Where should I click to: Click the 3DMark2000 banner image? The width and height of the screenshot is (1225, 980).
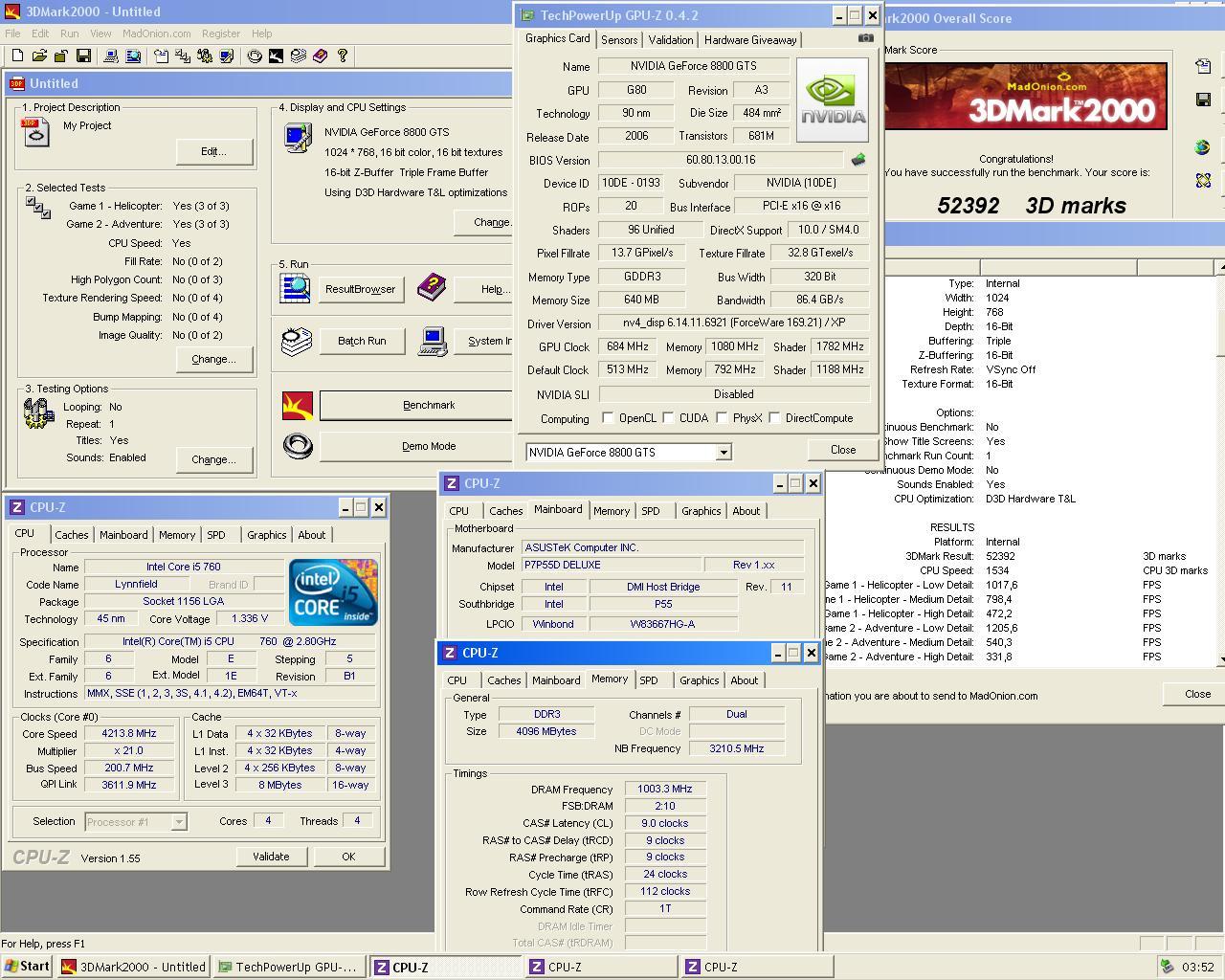point(1025,96)
